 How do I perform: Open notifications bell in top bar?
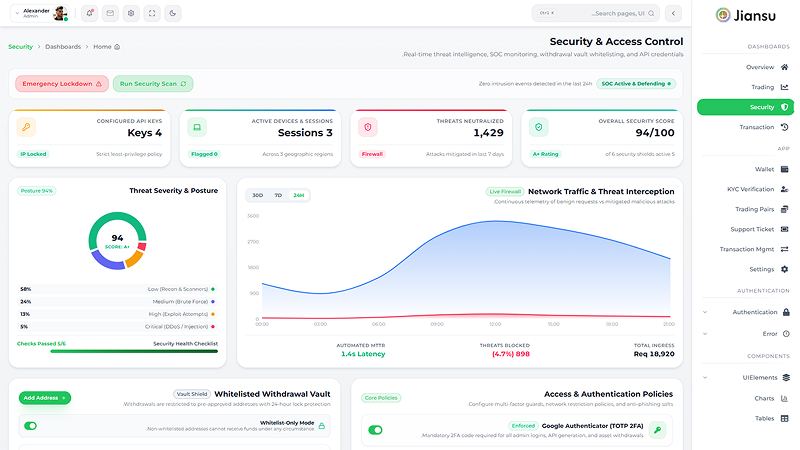pyautogui.click(x=89, y=13)
